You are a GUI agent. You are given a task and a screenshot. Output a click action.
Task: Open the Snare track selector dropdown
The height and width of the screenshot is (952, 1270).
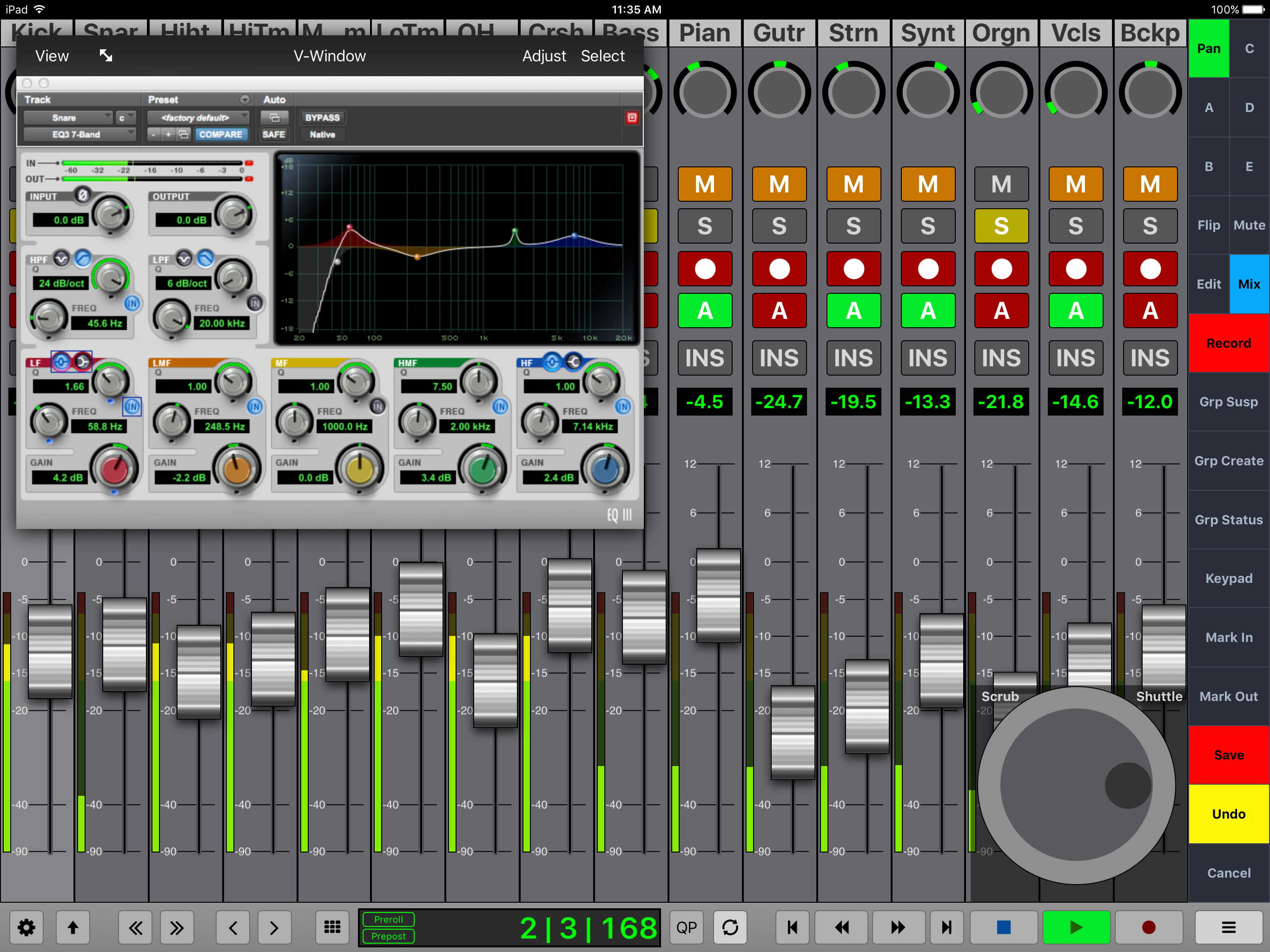point(67,118)
